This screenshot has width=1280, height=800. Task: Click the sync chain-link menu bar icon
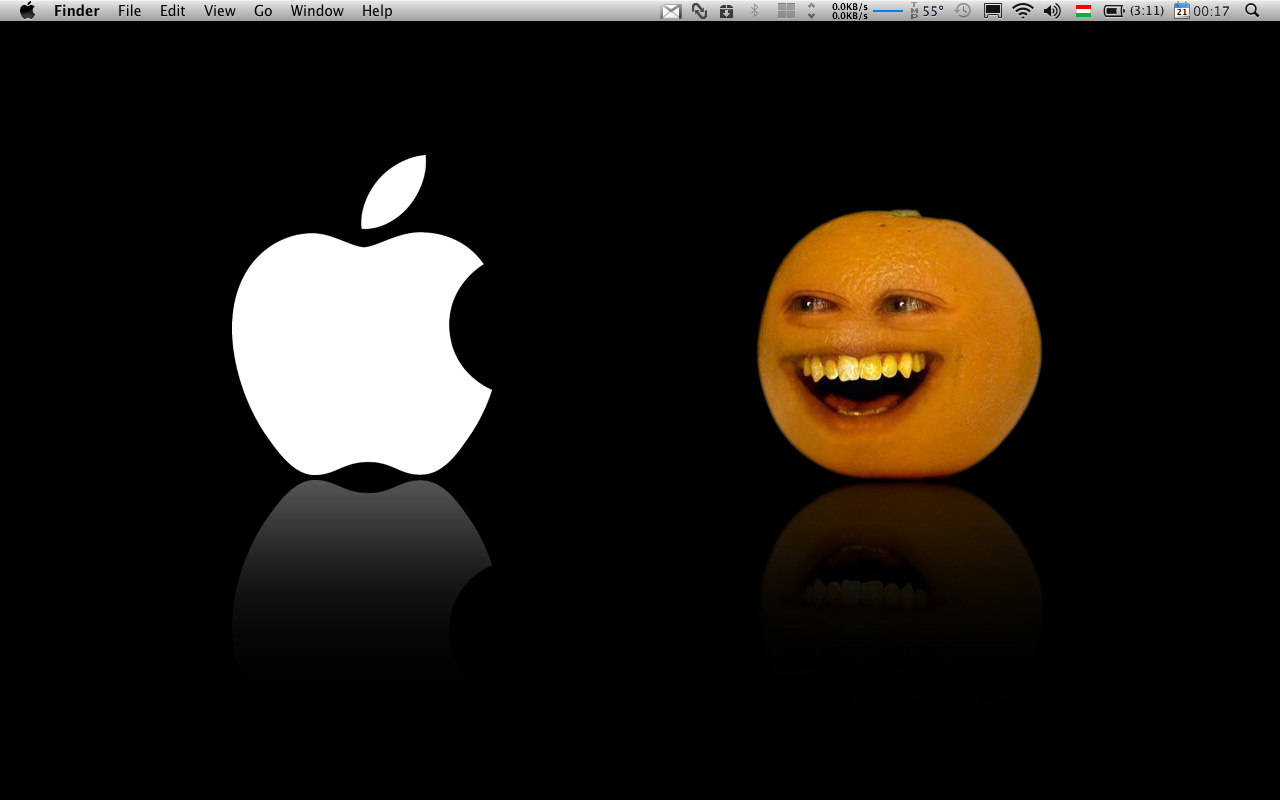click(x=699, y=11)
